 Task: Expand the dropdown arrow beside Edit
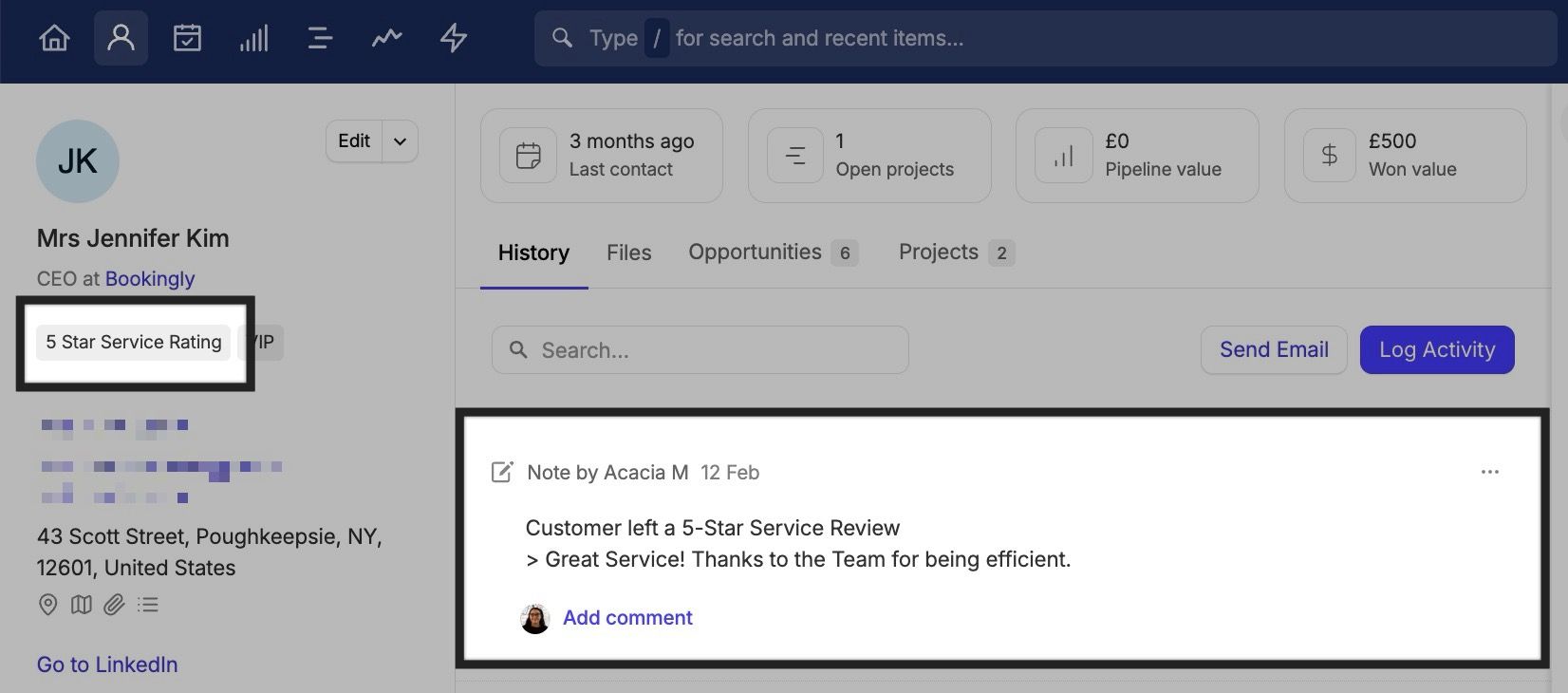point(401,141)
